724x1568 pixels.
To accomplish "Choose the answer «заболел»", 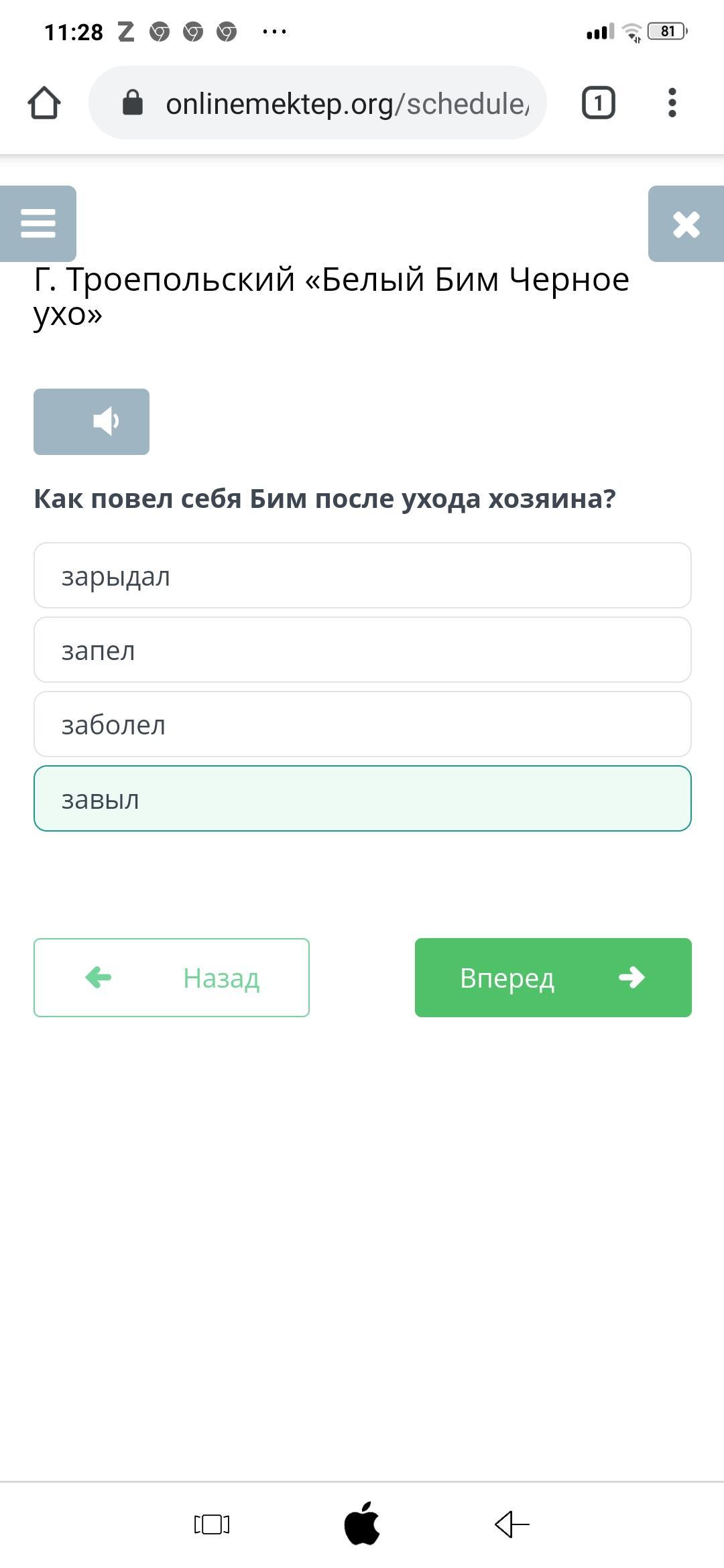I will (362, 724).
